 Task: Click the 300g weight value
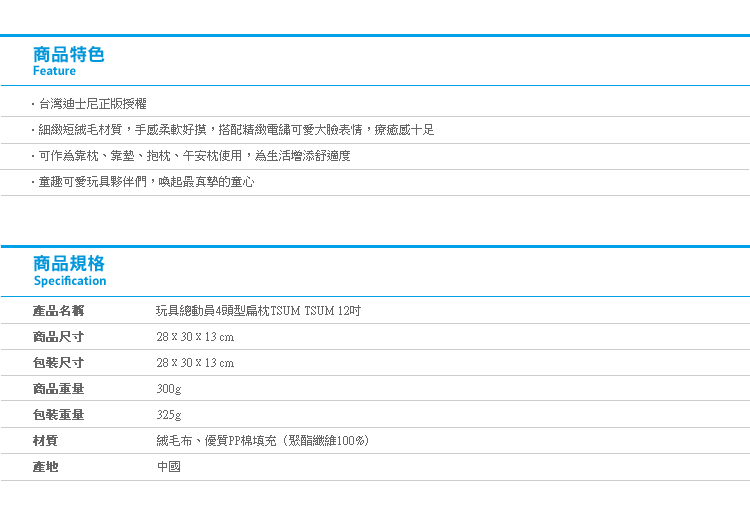[169, 389]
